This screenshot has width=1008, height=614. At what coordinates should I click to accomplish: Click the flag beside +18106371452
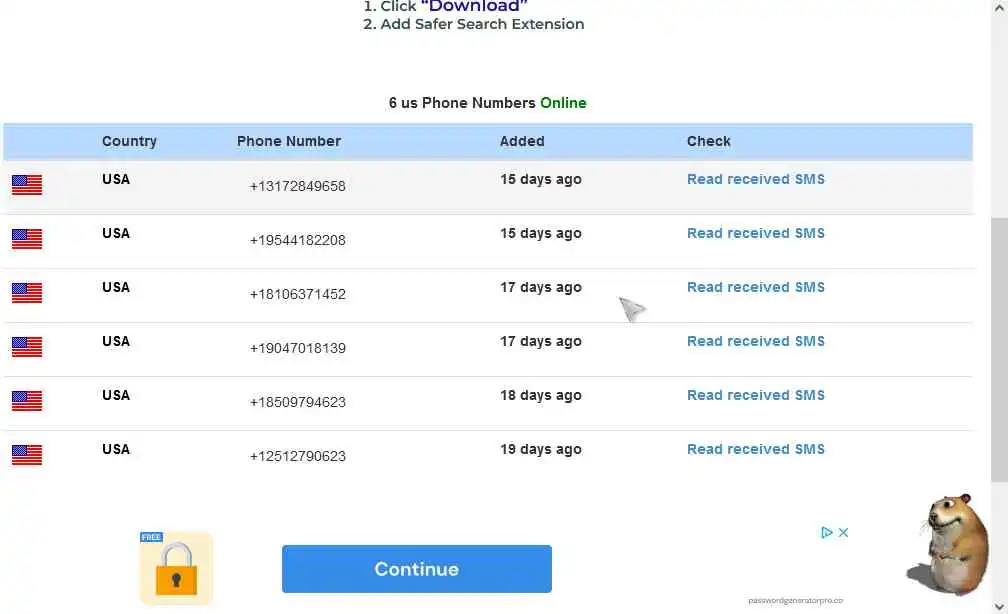coord(27,293)
